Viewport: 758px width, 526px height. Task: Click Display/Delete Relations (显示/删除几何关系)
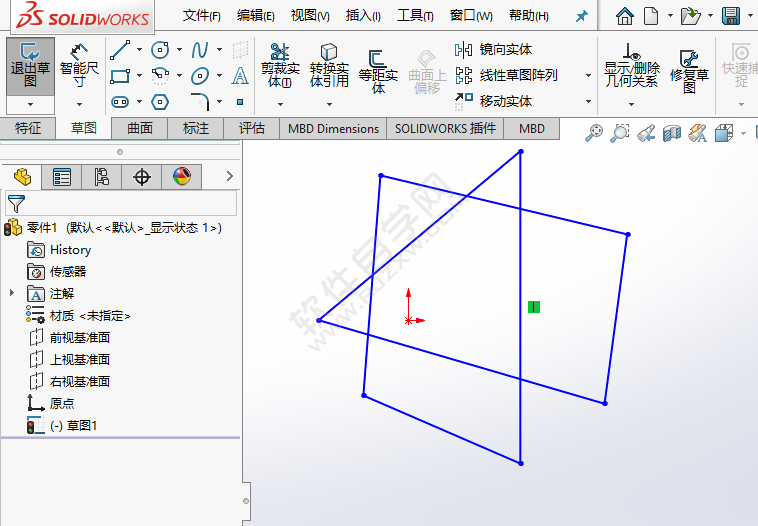click(x=631, y=65)
